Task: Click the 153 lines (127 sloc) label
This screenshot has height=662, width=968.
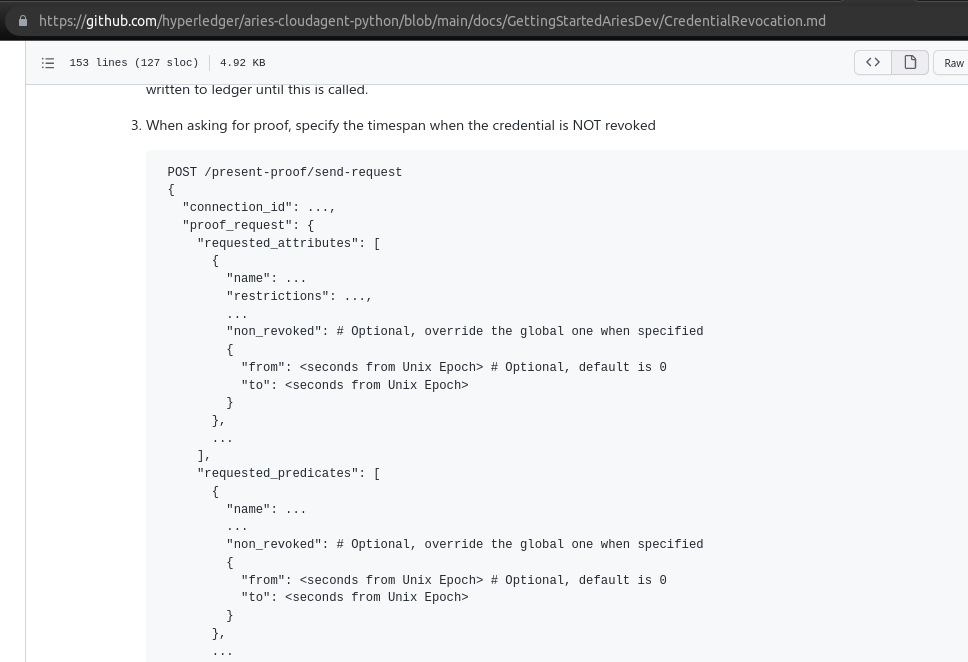Action: coord(134,62)
